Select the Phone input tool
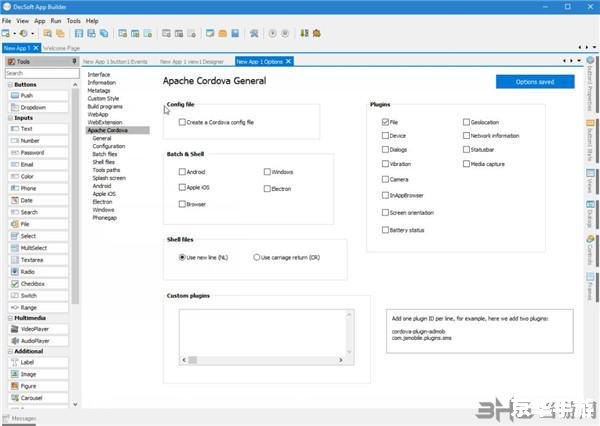Image resolution: width=600 pixels, height=426 pixels. coord(38,188)
